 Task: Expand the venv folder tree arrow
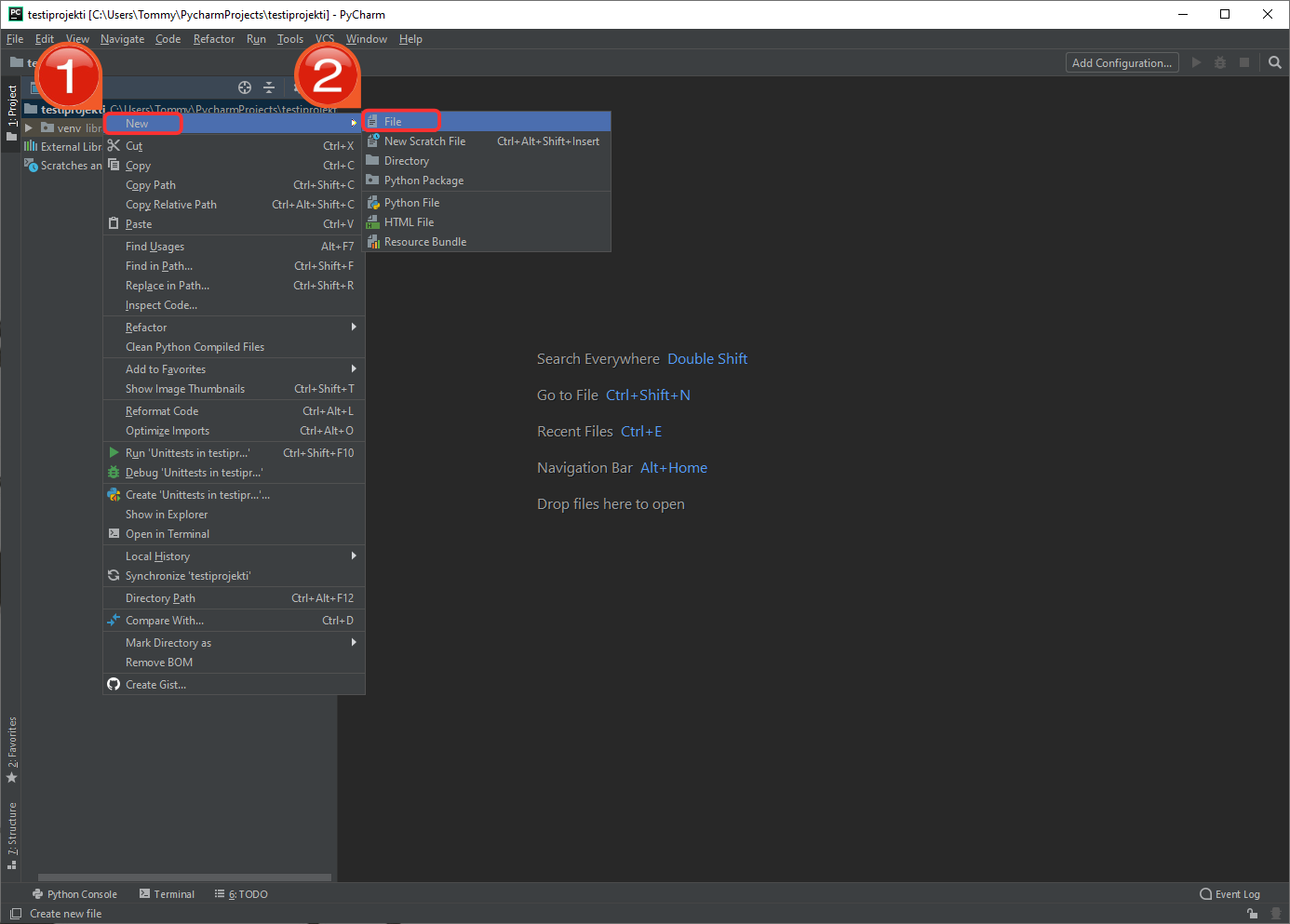pos(29,128)
